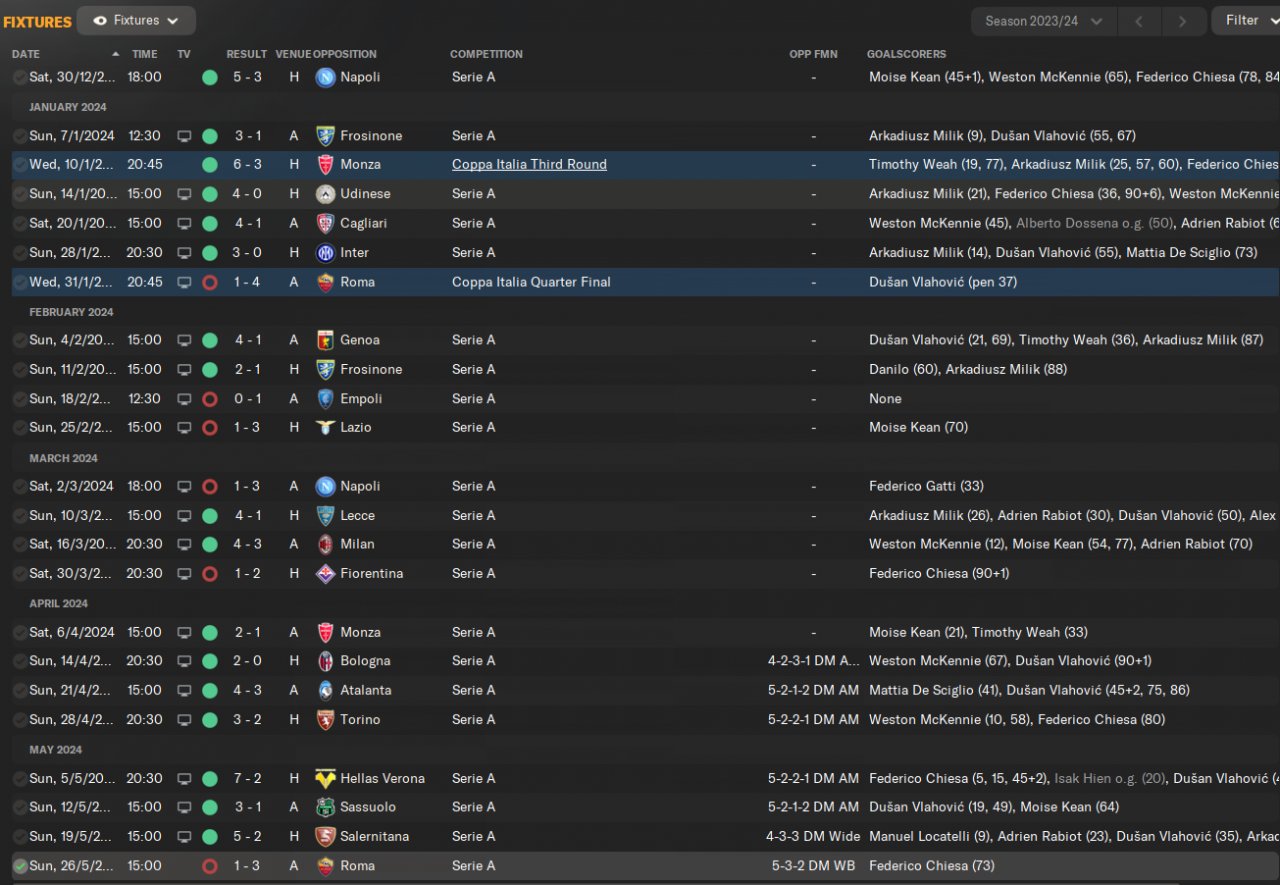
Task: Open the Coppa Italia Quarter Final competition
Action: pyautogui.click(x=531, y=282)
